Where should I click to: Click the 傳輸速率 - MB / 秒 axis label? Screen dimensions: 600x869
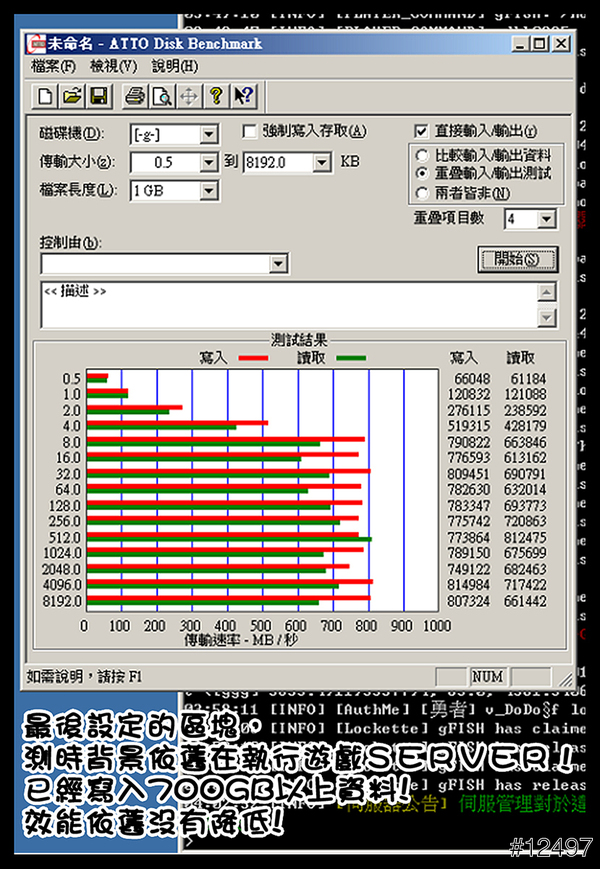coord(242,640)
